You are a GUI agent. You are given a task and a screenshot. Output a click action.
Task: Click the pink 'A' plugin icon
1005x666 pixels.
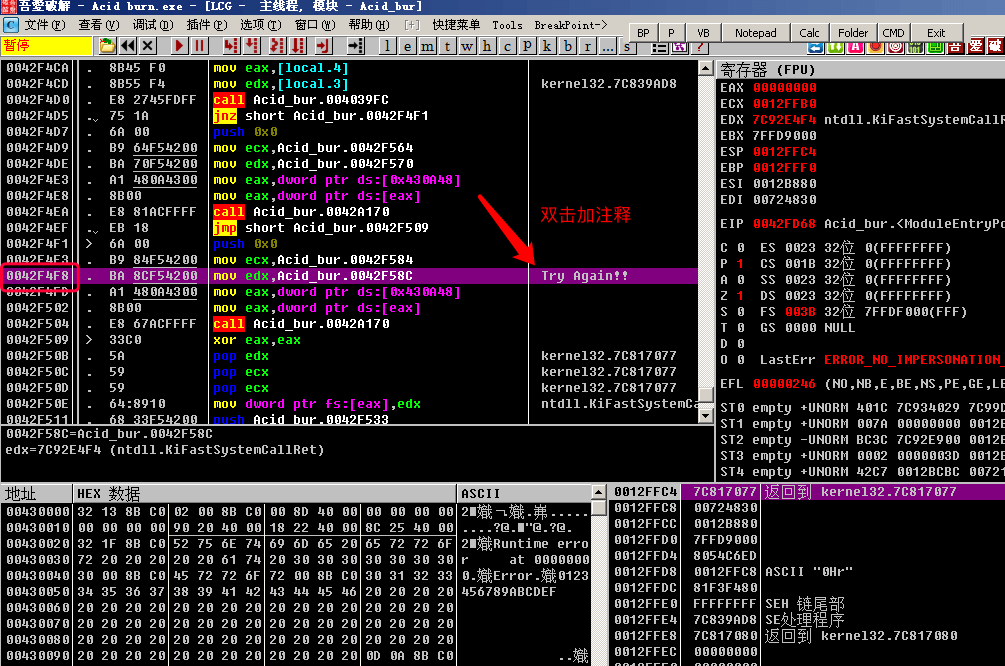click(856, 47)
